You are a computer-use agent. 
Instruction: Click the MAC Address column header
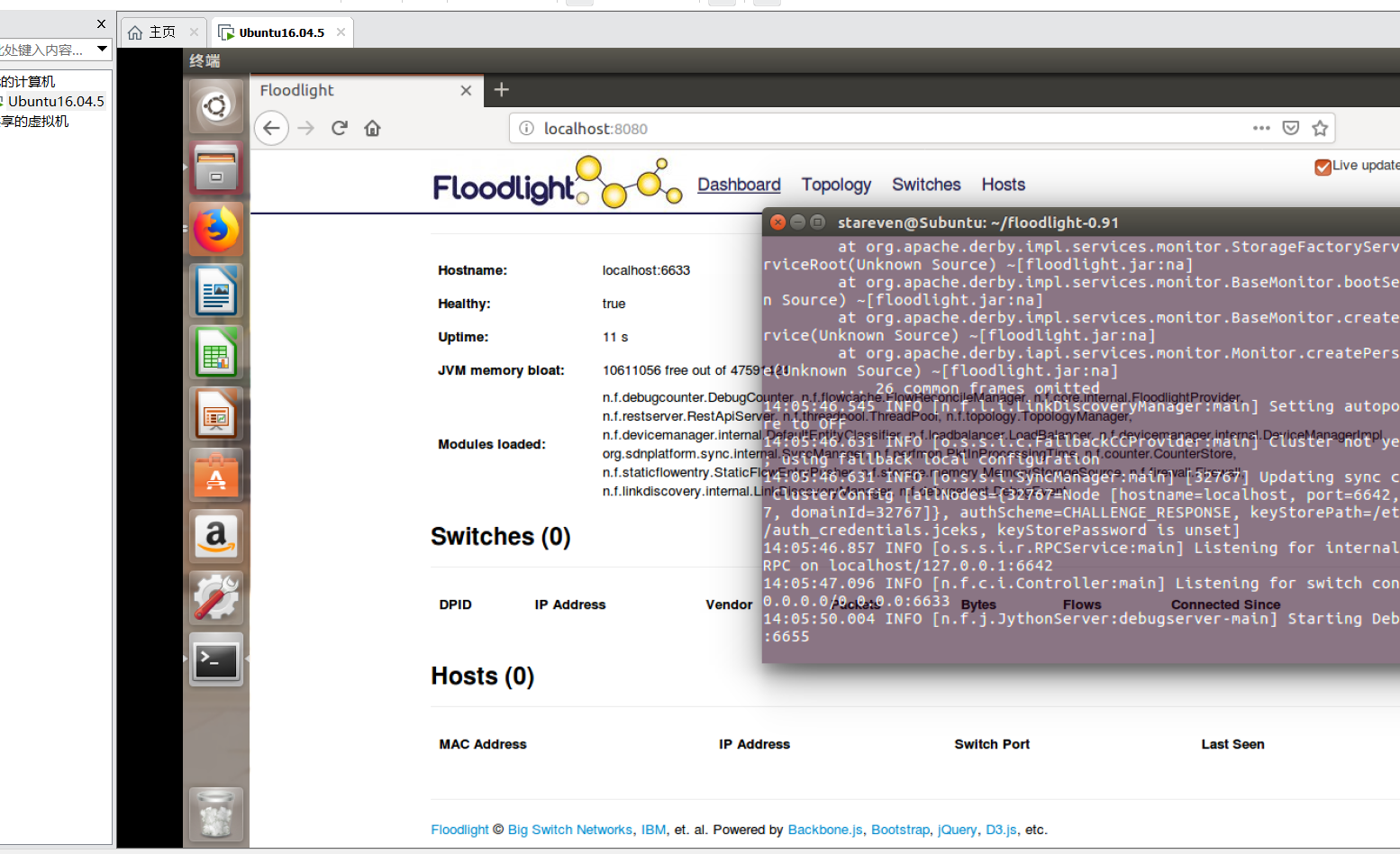click(x=483, y=744)
